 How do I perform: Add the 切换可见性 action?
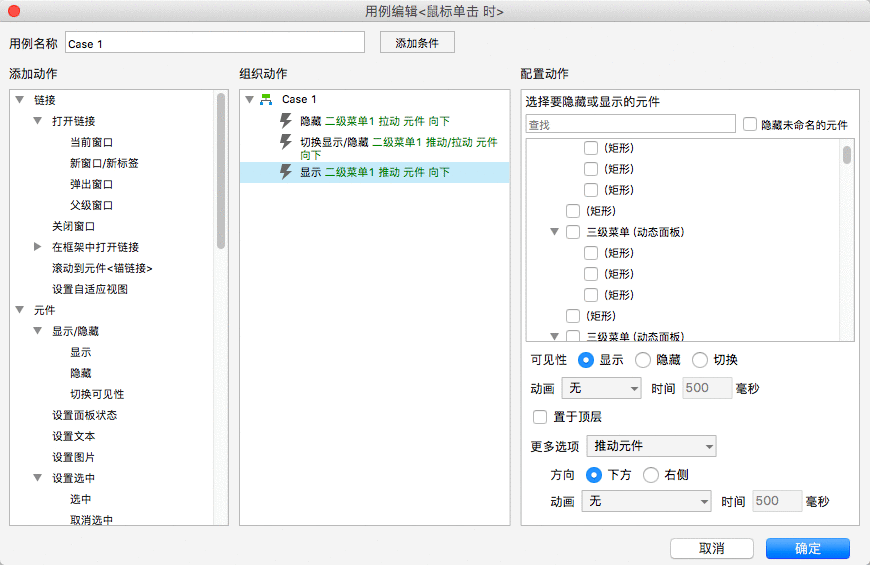point(97,394)
